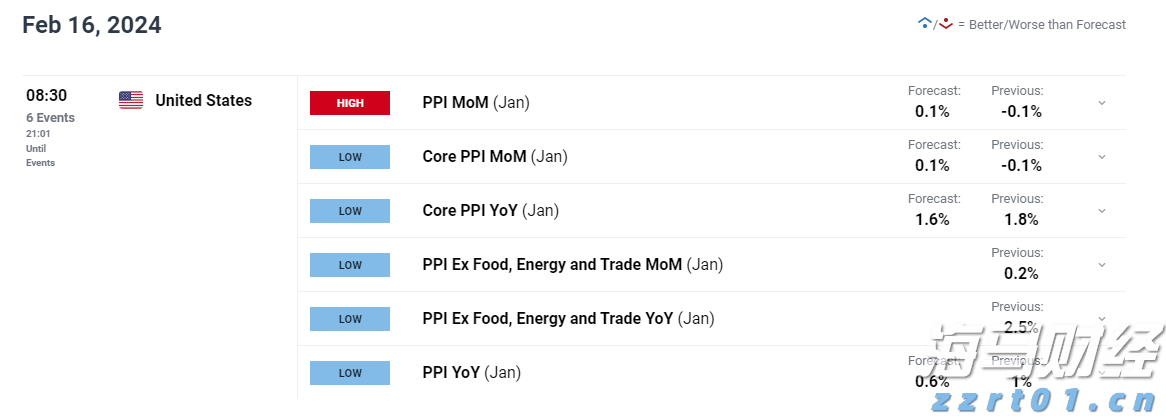Click the red HIGH importance badge
The width and height of the screenshot is (1166, 416).
click(350, 103)
